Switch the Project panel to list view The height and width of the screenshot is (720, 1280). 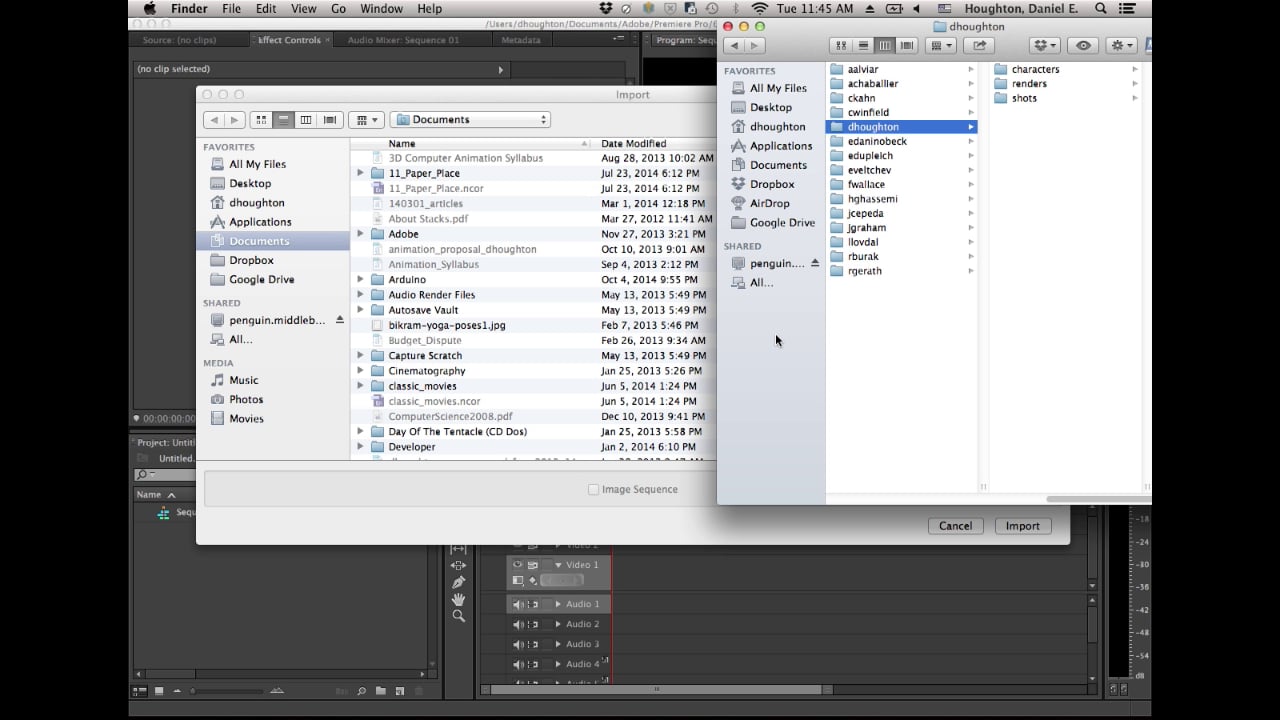point(140,691)
